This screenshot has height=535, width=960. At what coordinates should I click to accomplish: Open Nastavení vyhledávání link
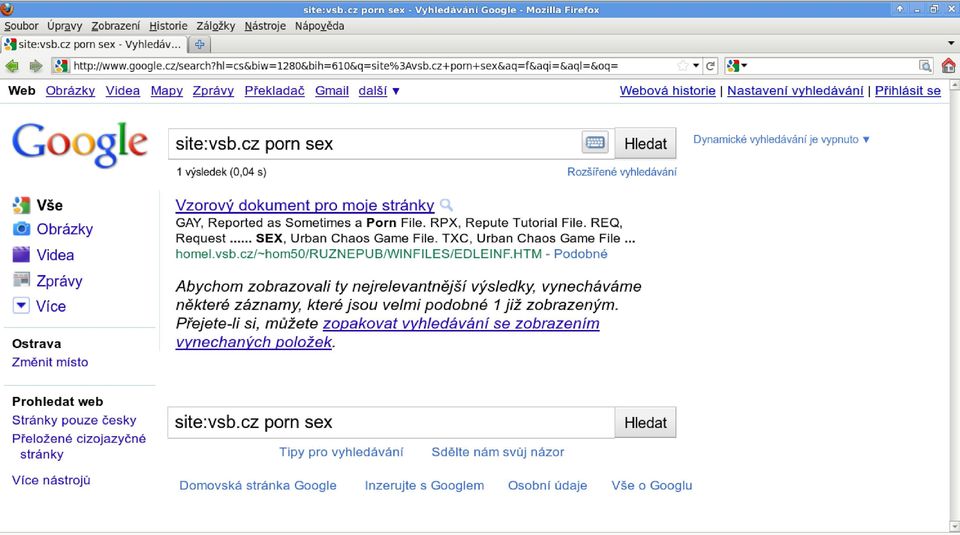click(x=795, y=91)
